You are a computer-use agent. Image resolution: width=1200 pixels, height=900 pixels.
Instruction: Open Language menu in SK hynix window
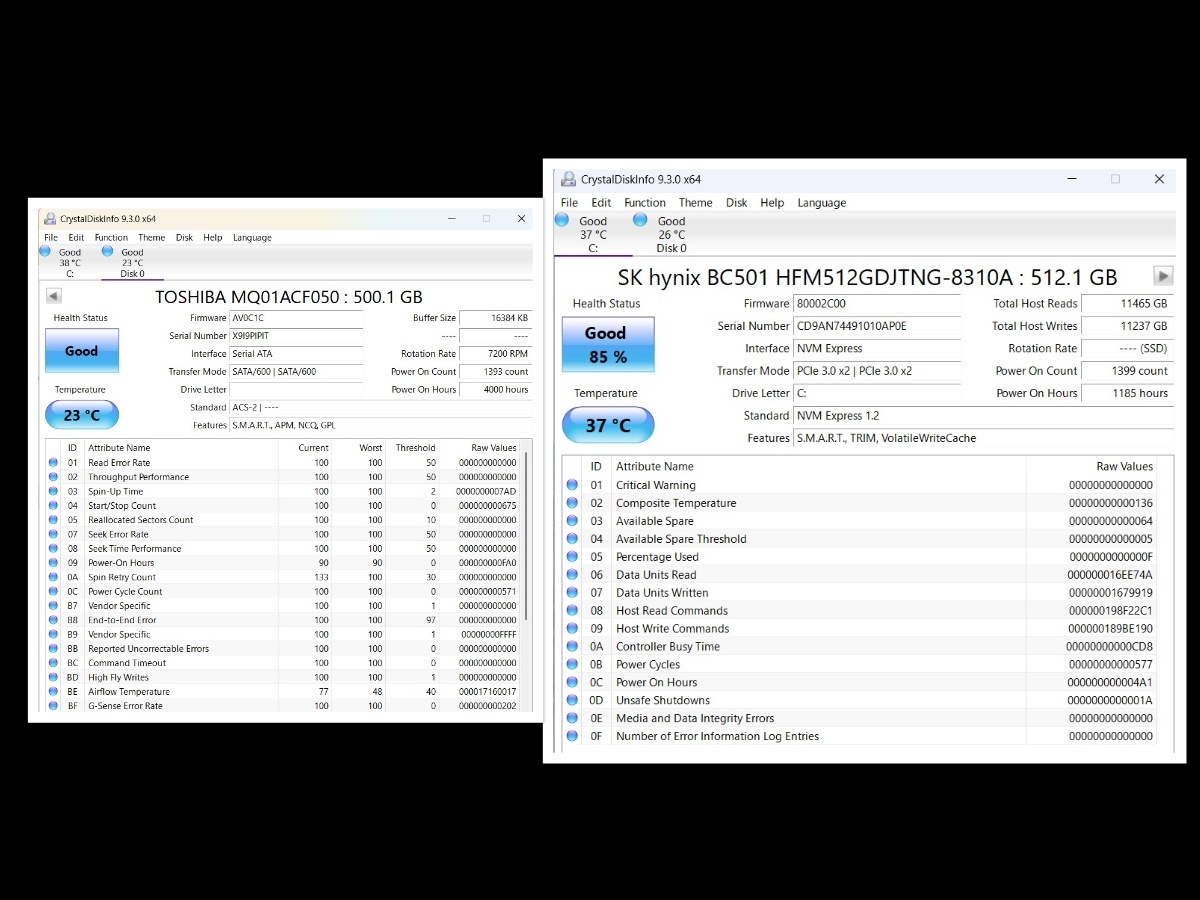tap(821, 202)
